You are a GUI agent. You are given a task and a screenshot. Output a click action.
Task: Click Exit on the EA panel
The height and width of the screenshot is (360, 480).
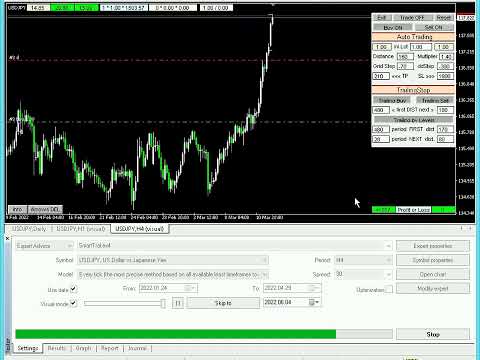(382, 18)
